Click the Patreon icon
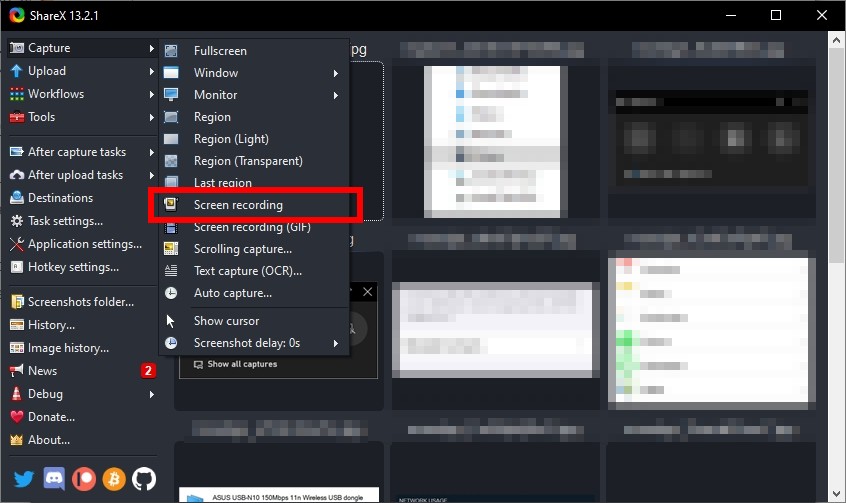 pyautogui.click(x=84, y=479)
